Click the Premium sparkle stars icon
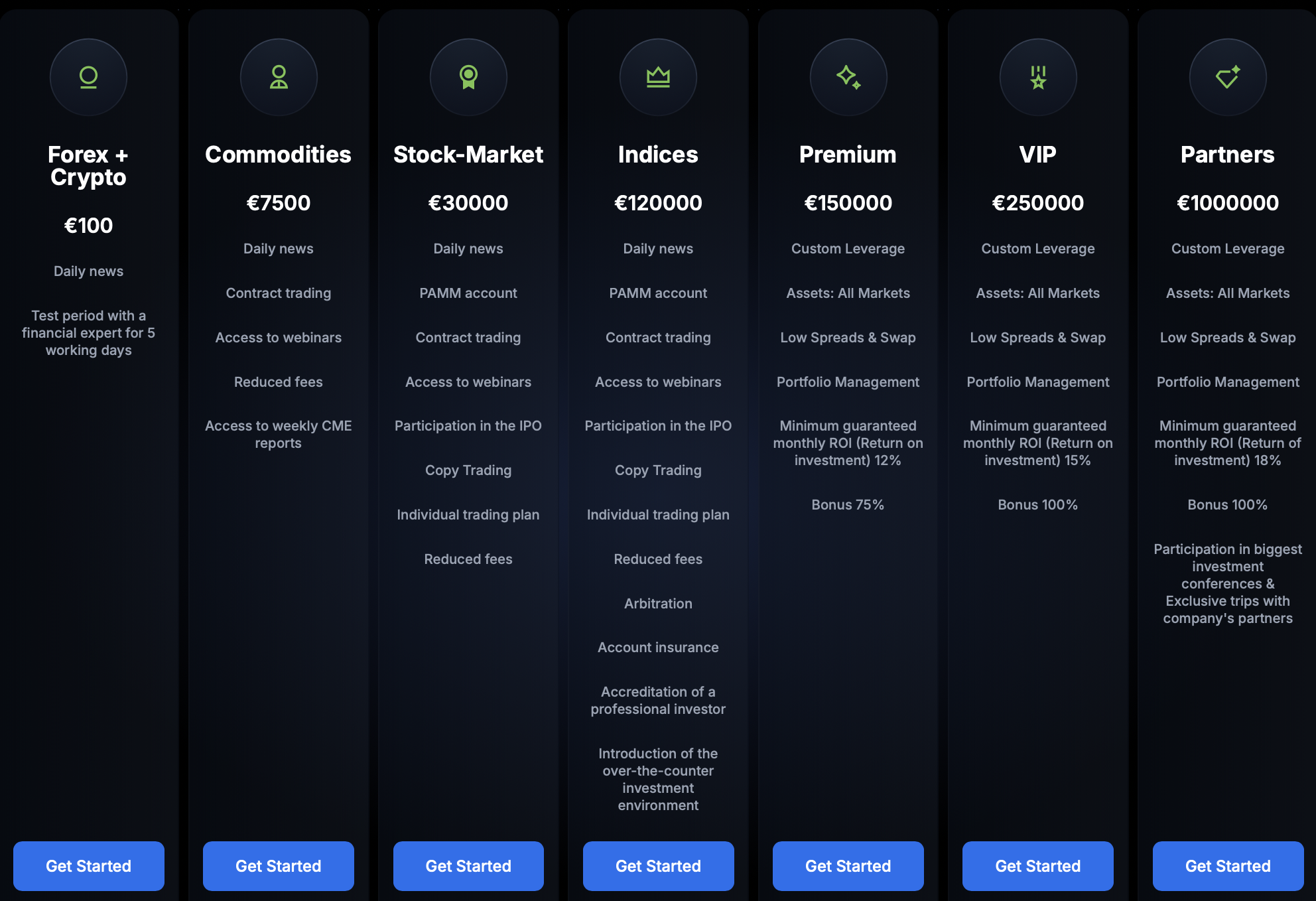This screenshot has width=1316, height=901. point(848,77)
